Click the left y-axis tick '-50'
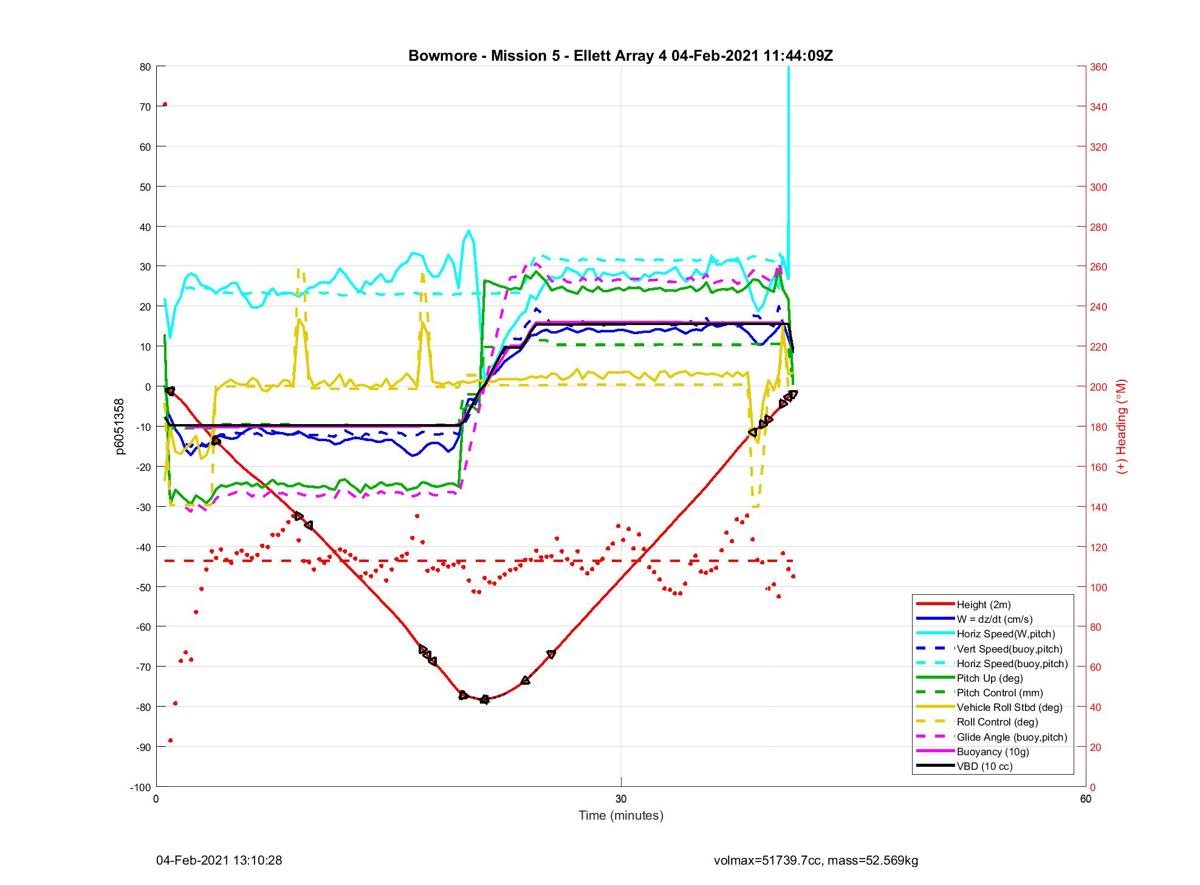1200x885 pixels. coord(141,587)
